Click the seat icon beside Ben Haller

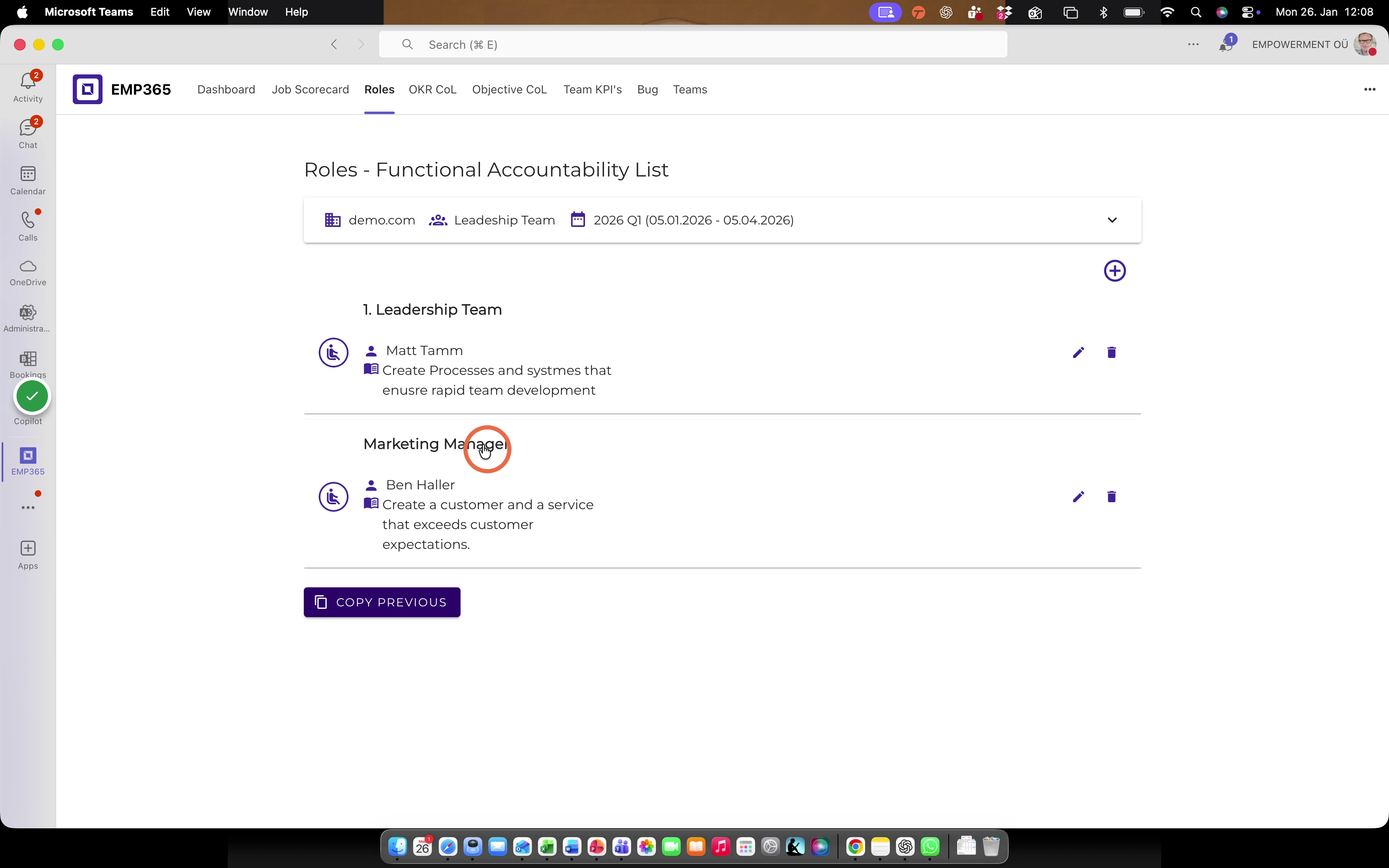tap(334, 496)
